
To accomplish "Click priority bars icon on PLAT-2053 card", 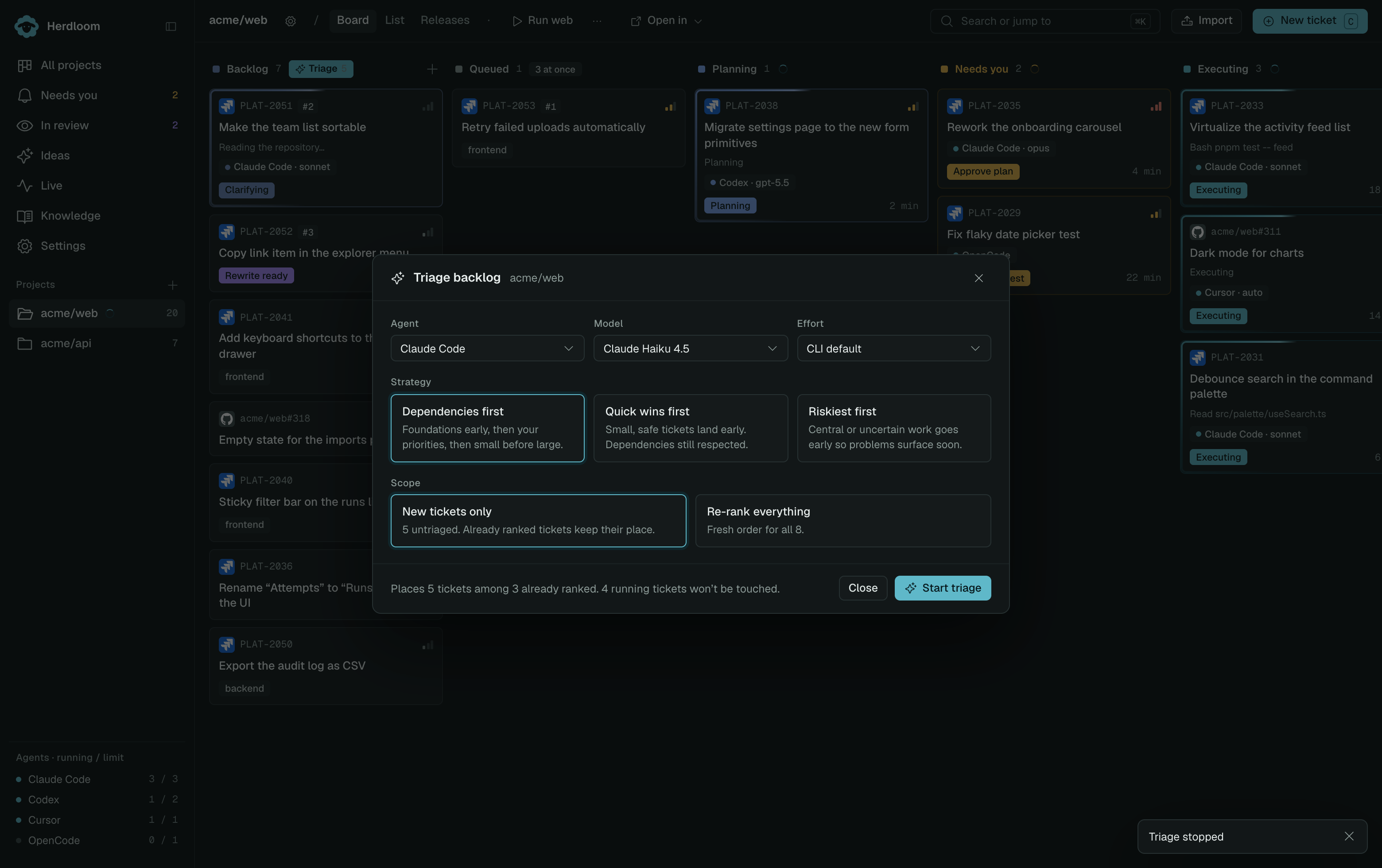I will click(x=670, y=107).
